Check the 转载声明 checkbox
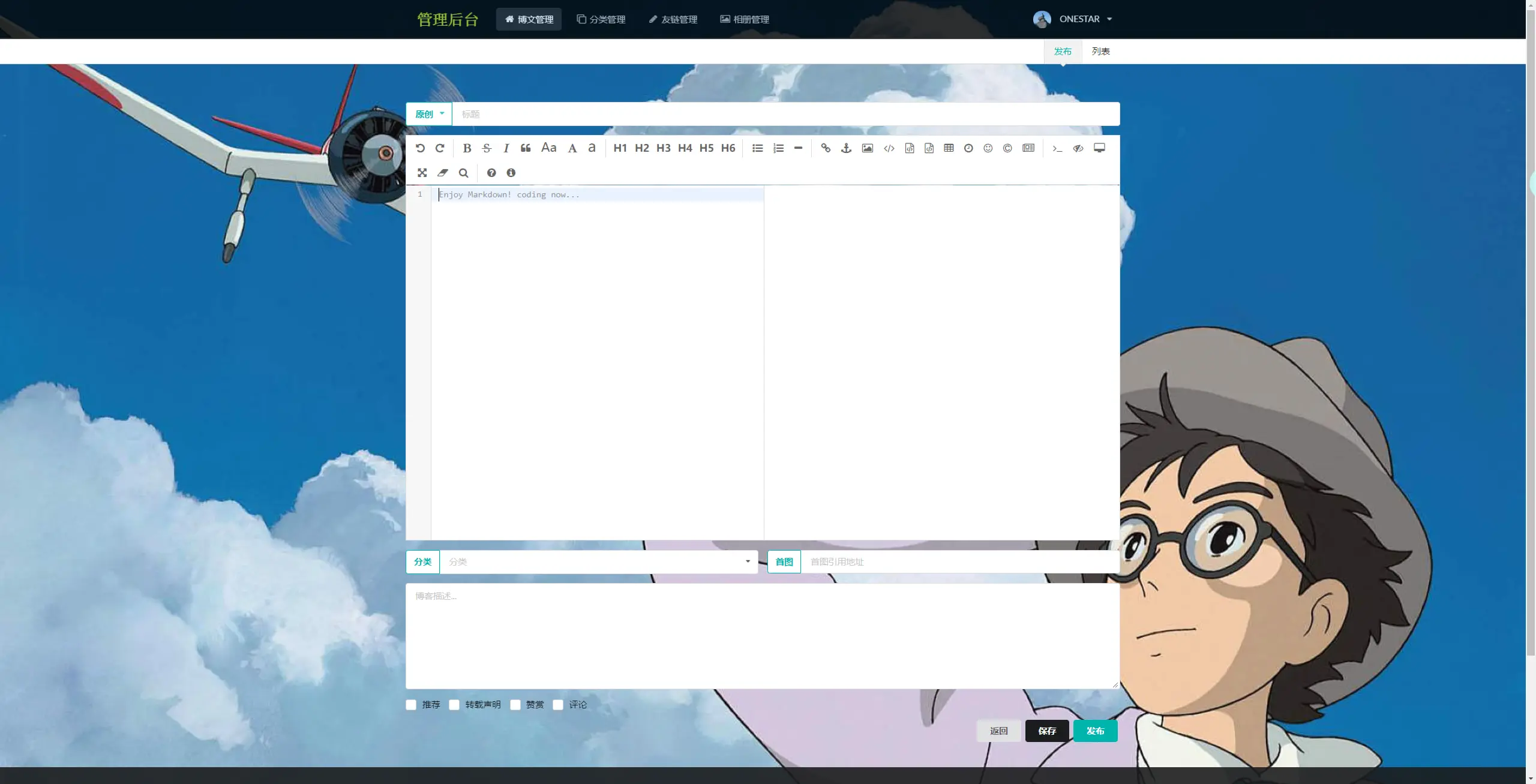1536x784 pixels. click(x=454, y=705)
